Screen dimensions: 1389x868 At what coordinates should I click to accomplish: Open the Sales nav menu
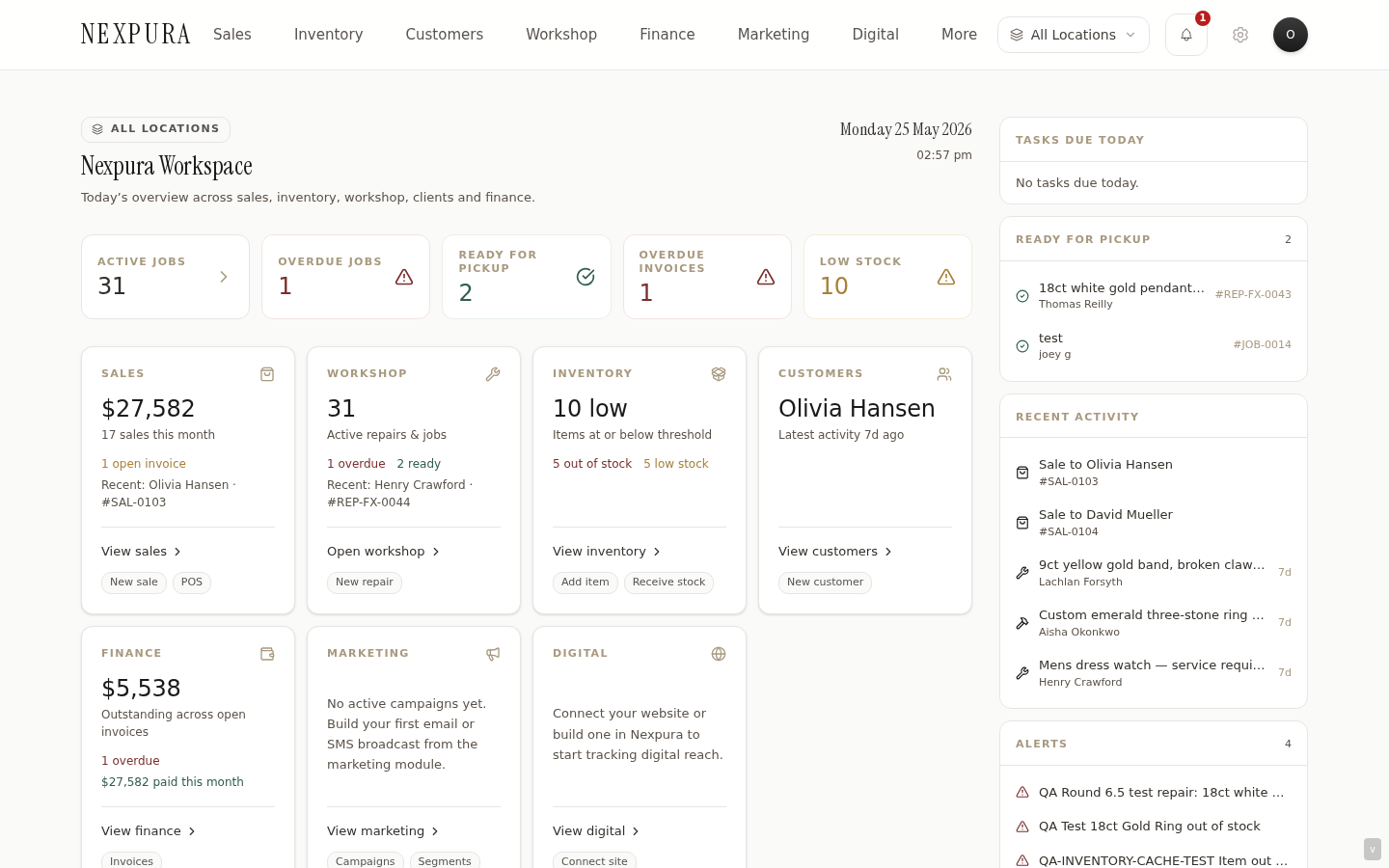point(232,35)
